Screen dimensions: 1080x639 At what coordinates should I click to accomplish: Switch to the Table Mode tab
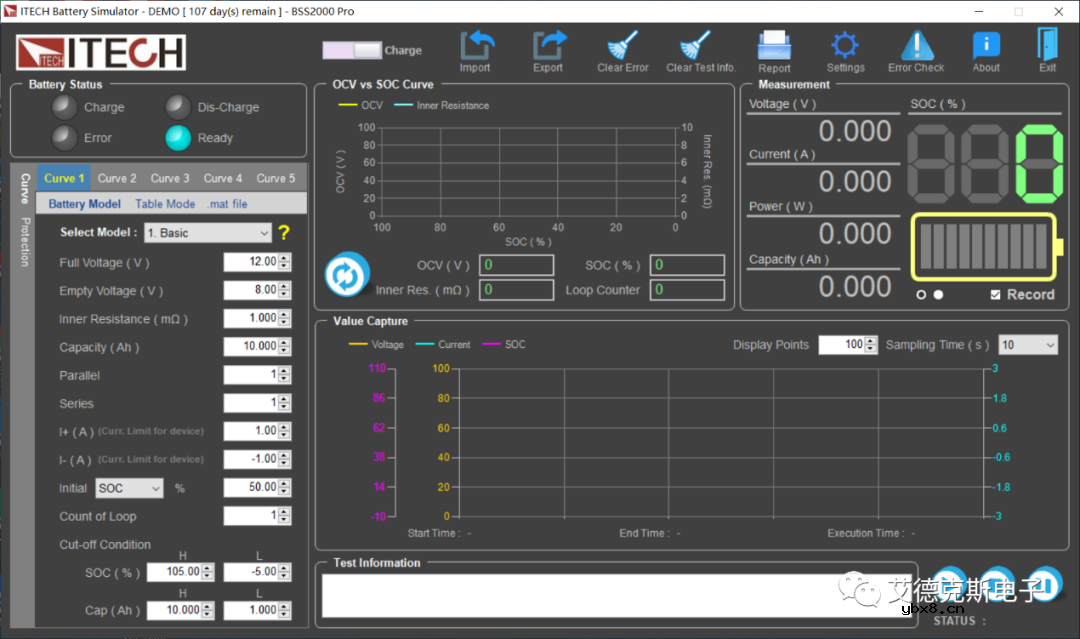pyautogui.click(x=165, y=204)
